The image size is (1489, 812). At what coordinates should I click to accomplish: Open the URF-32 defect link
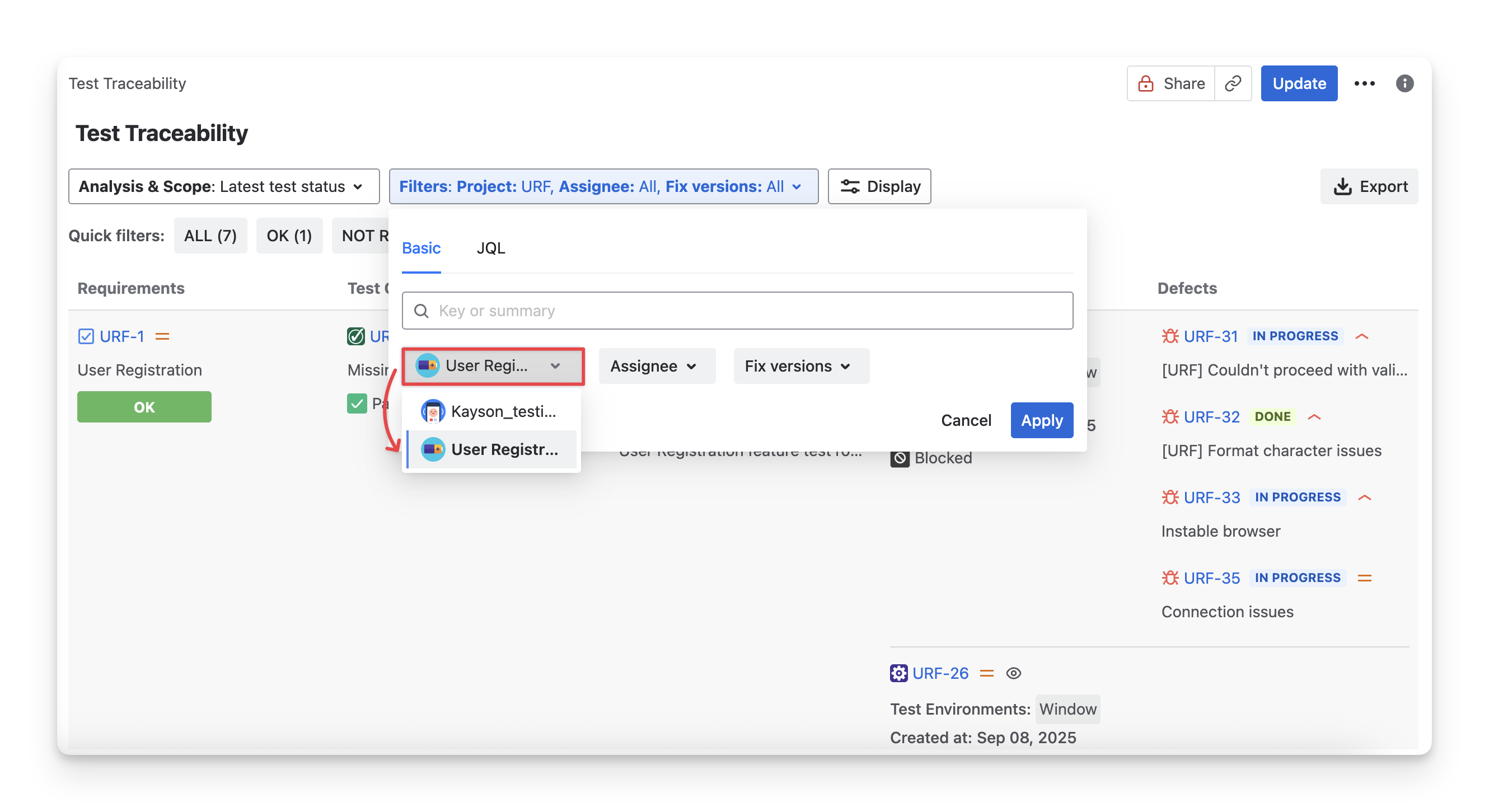pos(1211,417)
